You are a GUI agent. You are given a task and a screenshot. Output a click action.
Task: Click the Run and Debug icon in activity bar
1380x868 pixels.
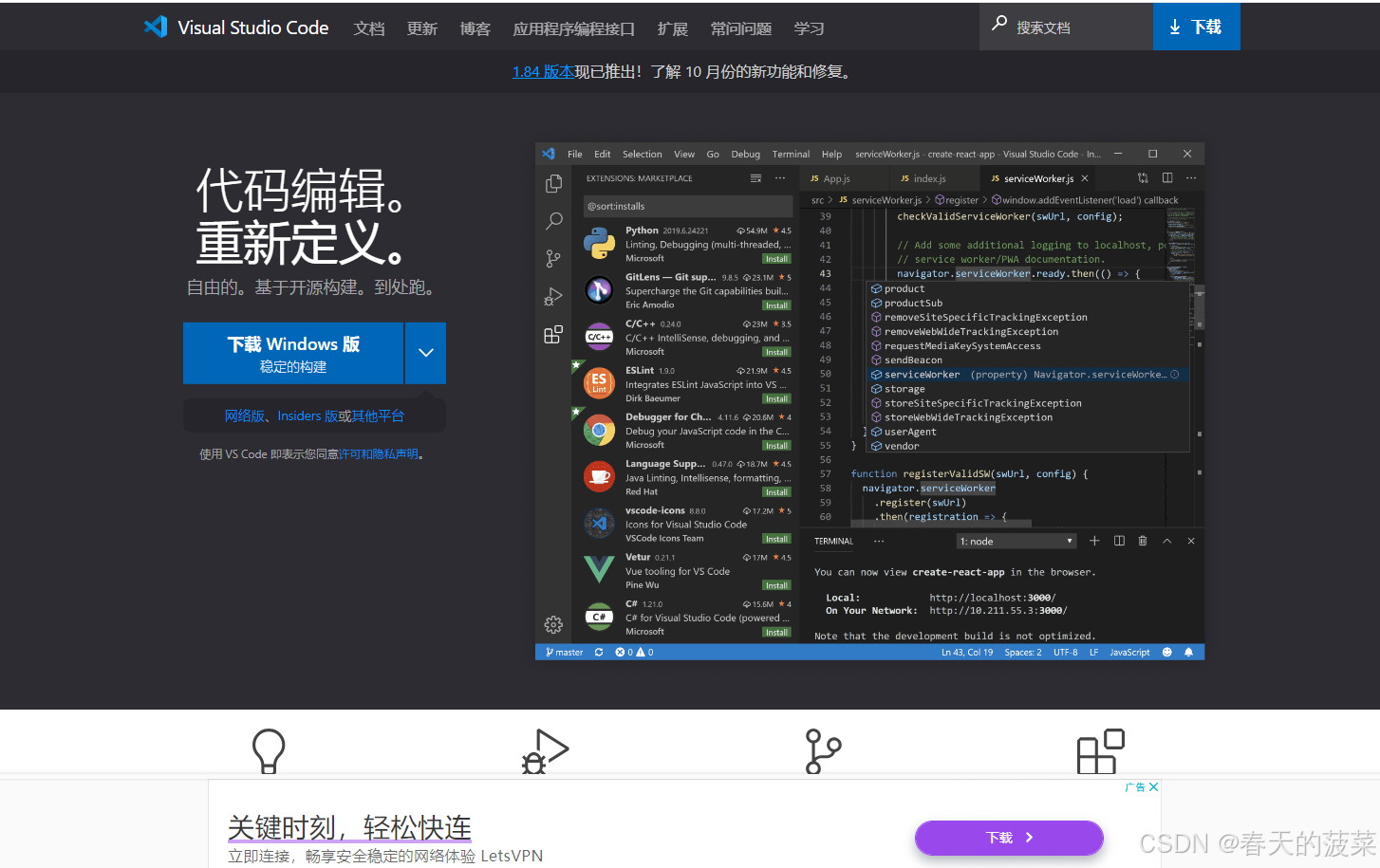point(553,296)
